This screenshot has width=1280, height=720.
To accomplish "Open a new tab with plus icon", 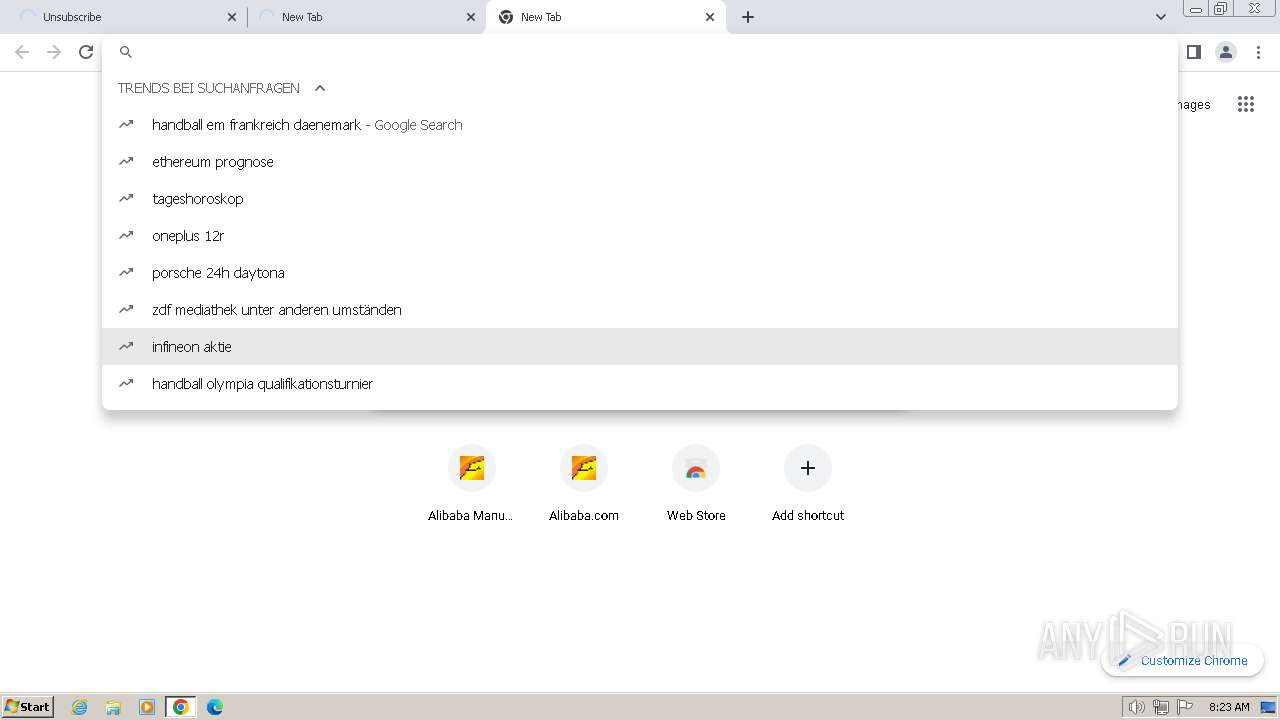I will point(748,17).
